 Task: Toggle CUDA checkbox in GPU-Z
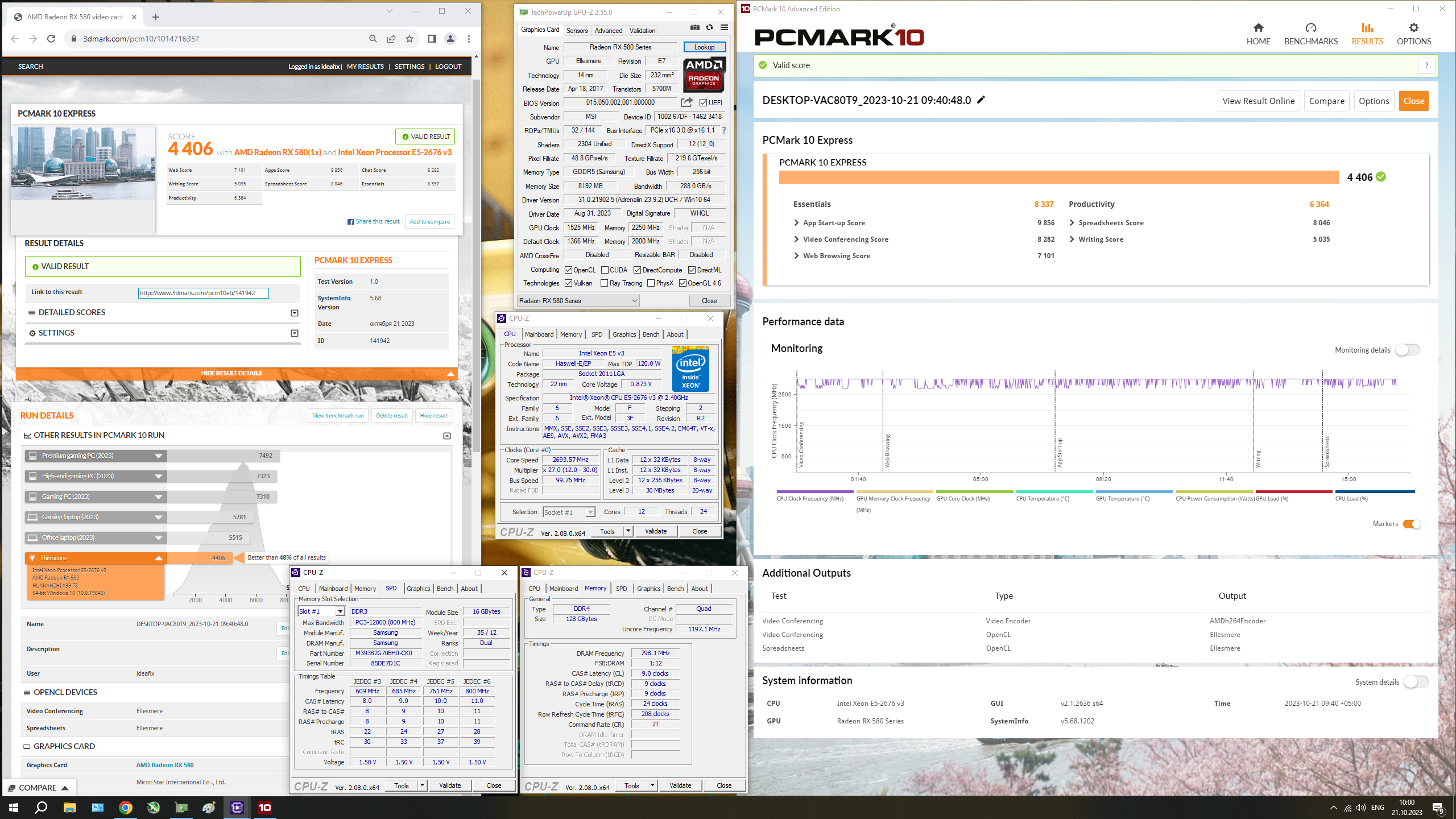pos(605,270)
